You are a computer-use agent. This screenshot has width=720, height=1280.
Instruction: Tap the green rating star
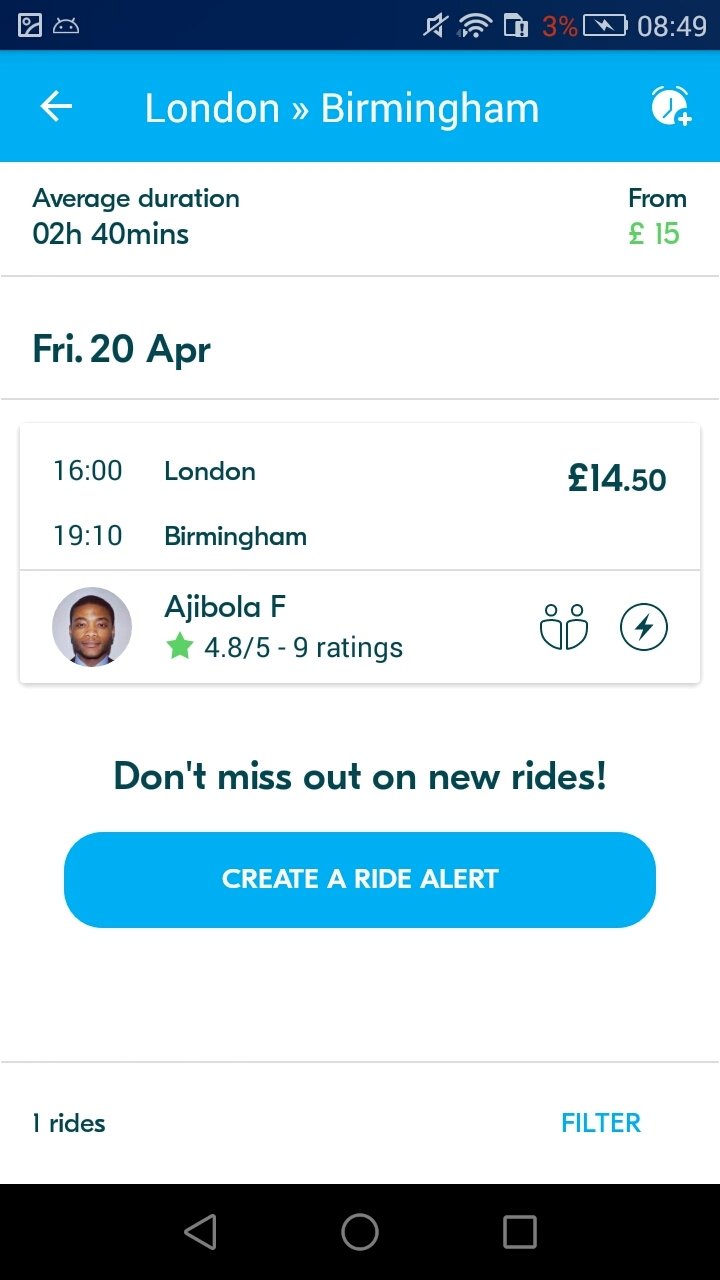tap(180, 647)
